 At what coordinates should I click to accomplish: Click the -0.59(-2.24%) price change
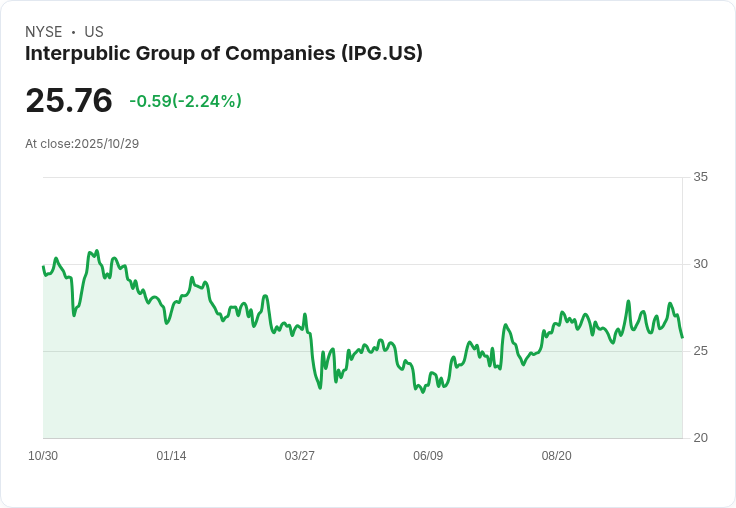pyautogui.click(x=185, y=101)
